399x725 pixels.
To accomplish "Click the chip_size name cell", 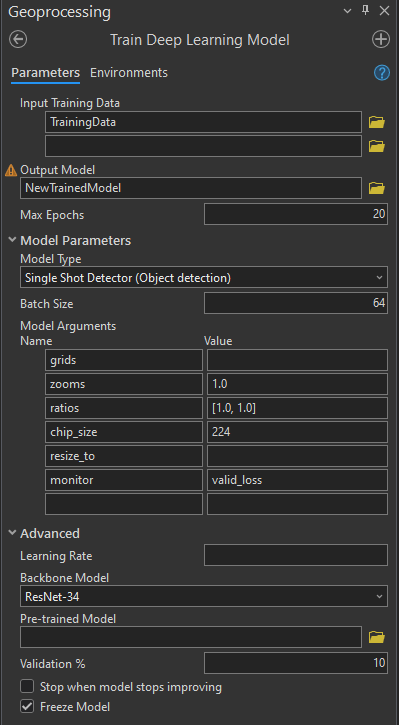I will [124, 432].
